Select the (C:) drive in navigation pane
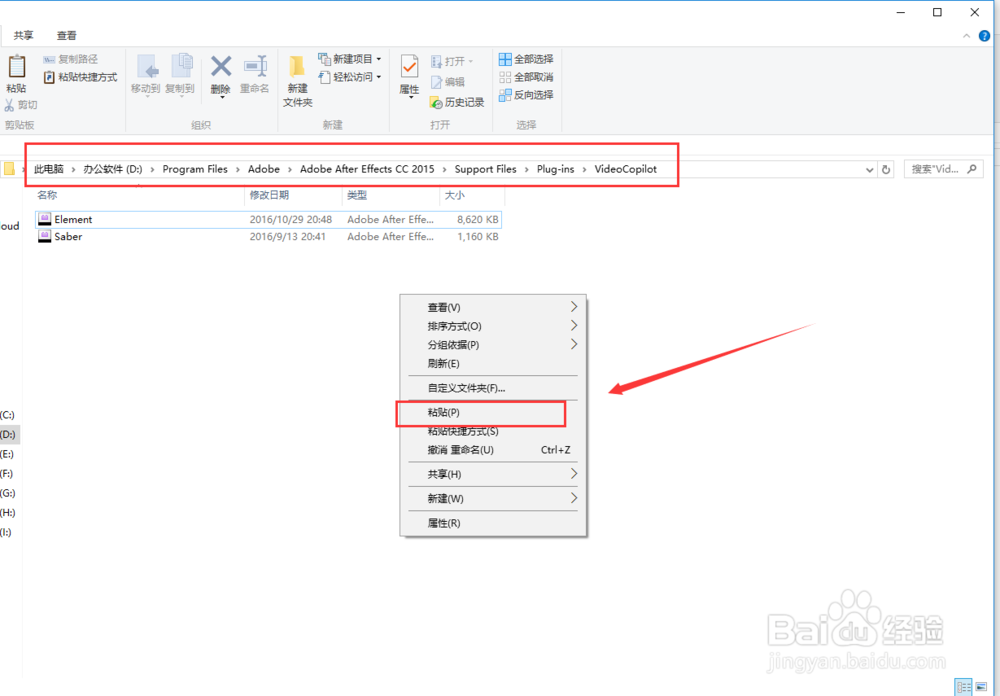Screen dimensions: 1000x696 8,415
